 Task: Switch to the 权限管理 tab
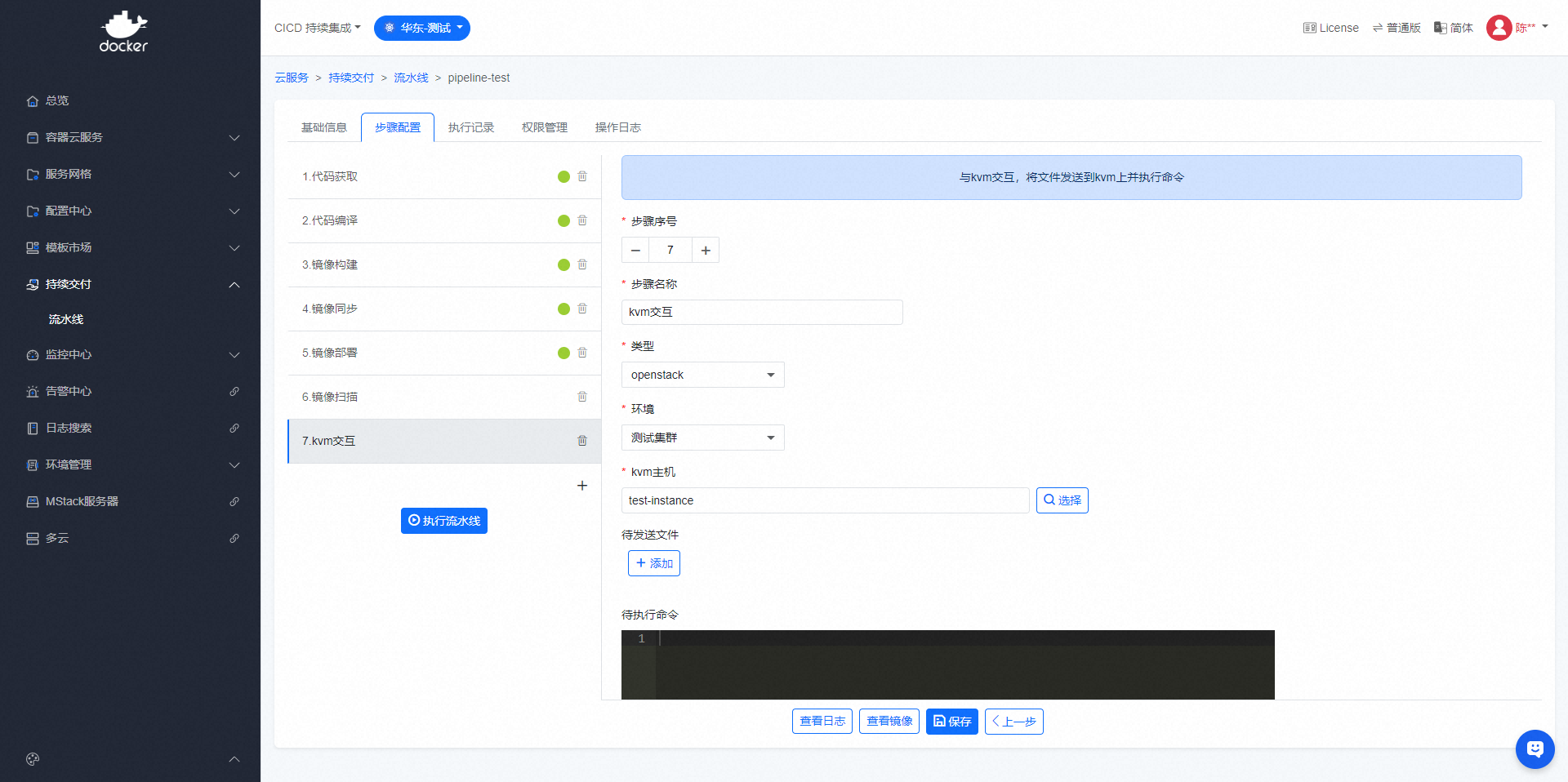[x=545, y=127]
